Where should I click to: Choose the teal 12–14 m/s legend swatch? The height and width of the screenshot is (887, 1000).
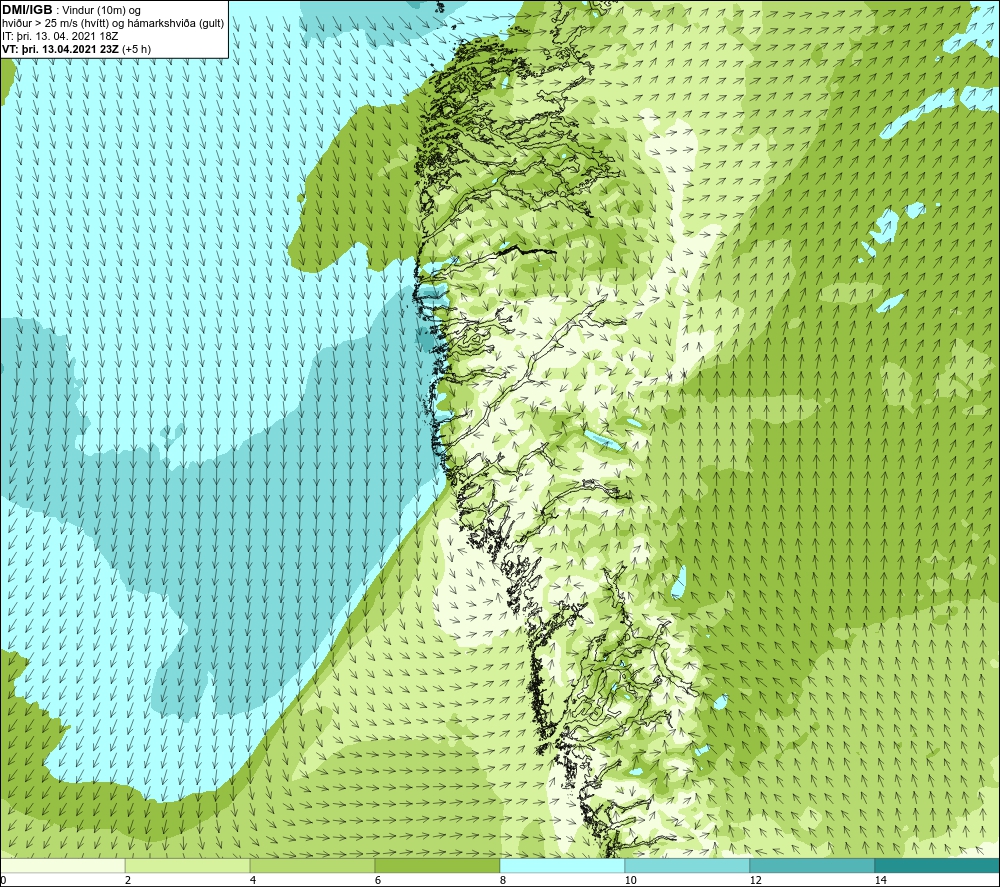tap(812, 865)
